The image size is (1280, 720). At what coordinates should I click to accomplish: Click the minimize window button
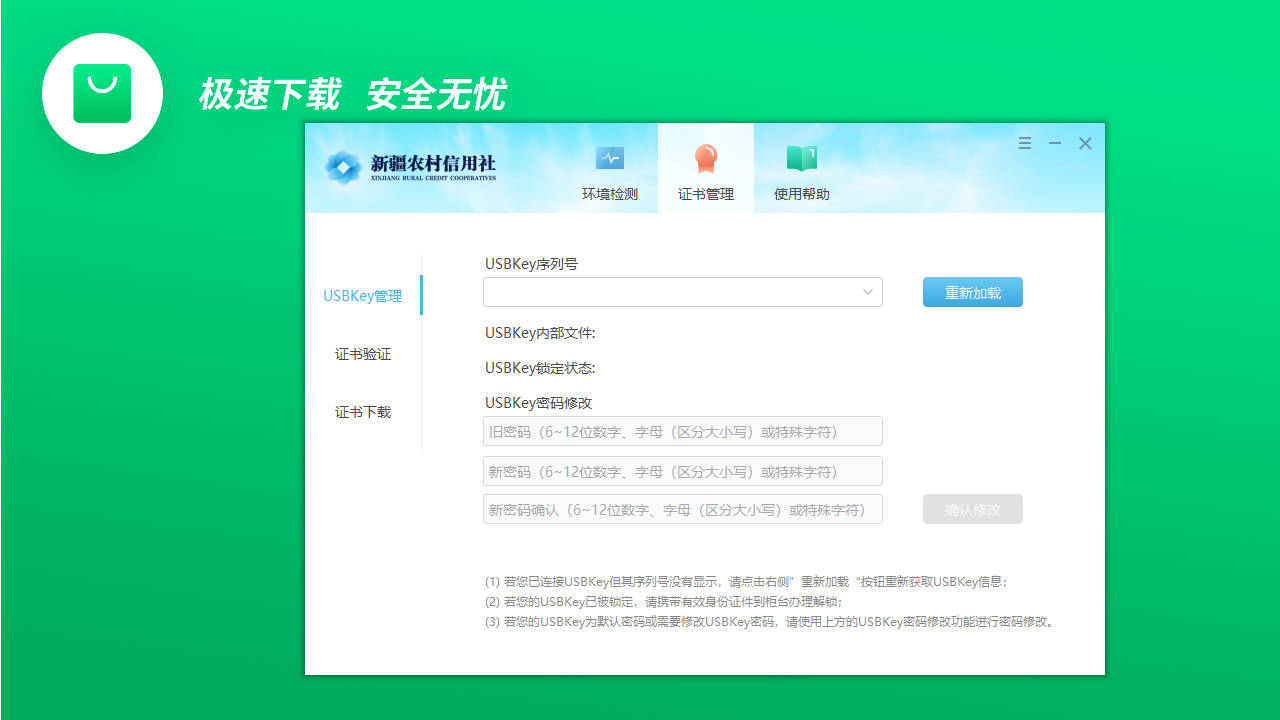click(x=1054, y=143)
